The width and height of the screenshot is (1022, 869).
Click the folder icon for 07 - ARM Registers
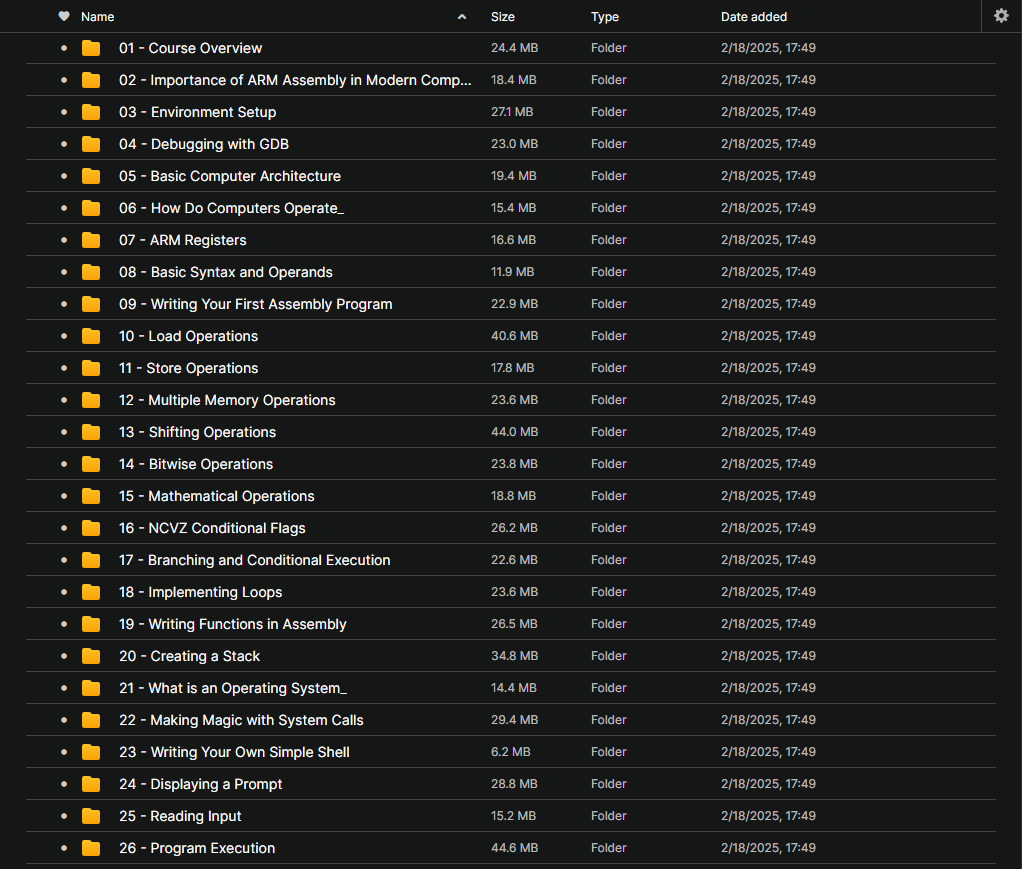[91, 240]
